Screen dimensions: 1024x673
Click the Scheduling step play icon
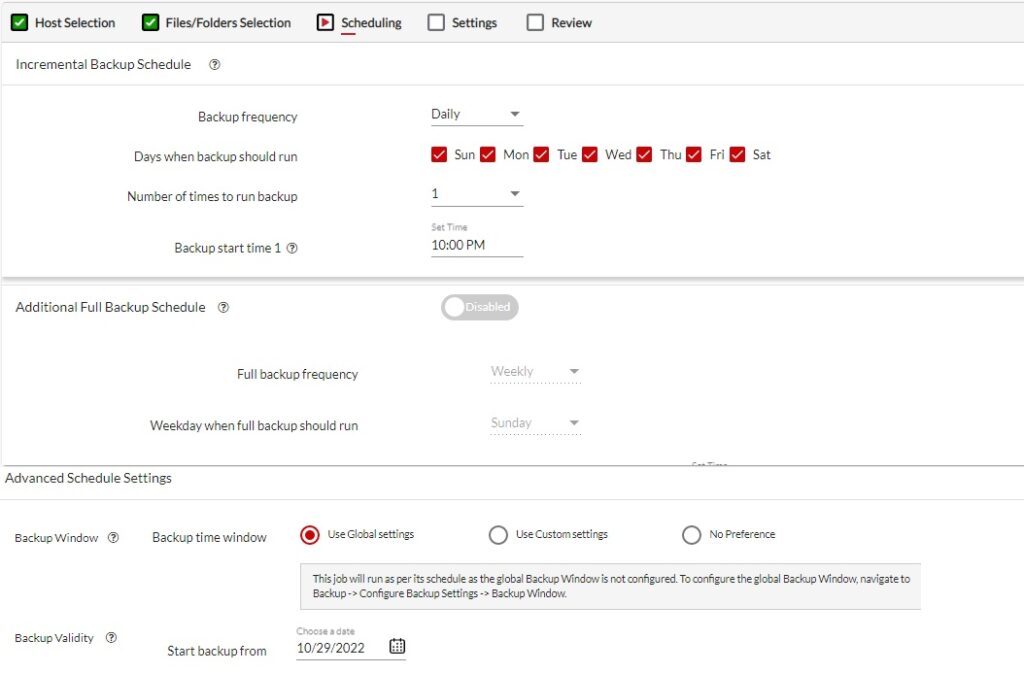coord(325,22)
